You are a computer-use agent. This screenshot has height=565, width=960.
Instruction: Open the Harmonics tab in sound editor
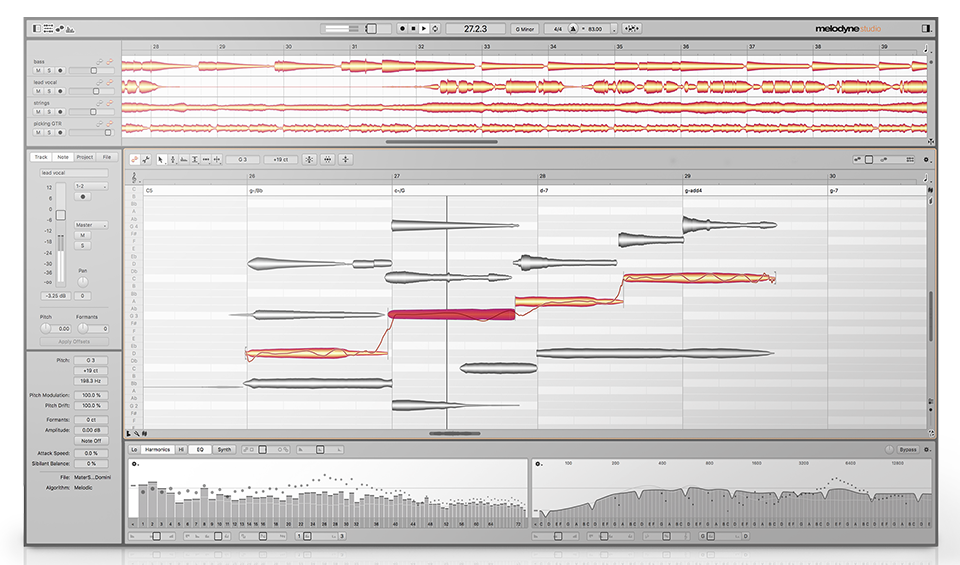(157, 450)
